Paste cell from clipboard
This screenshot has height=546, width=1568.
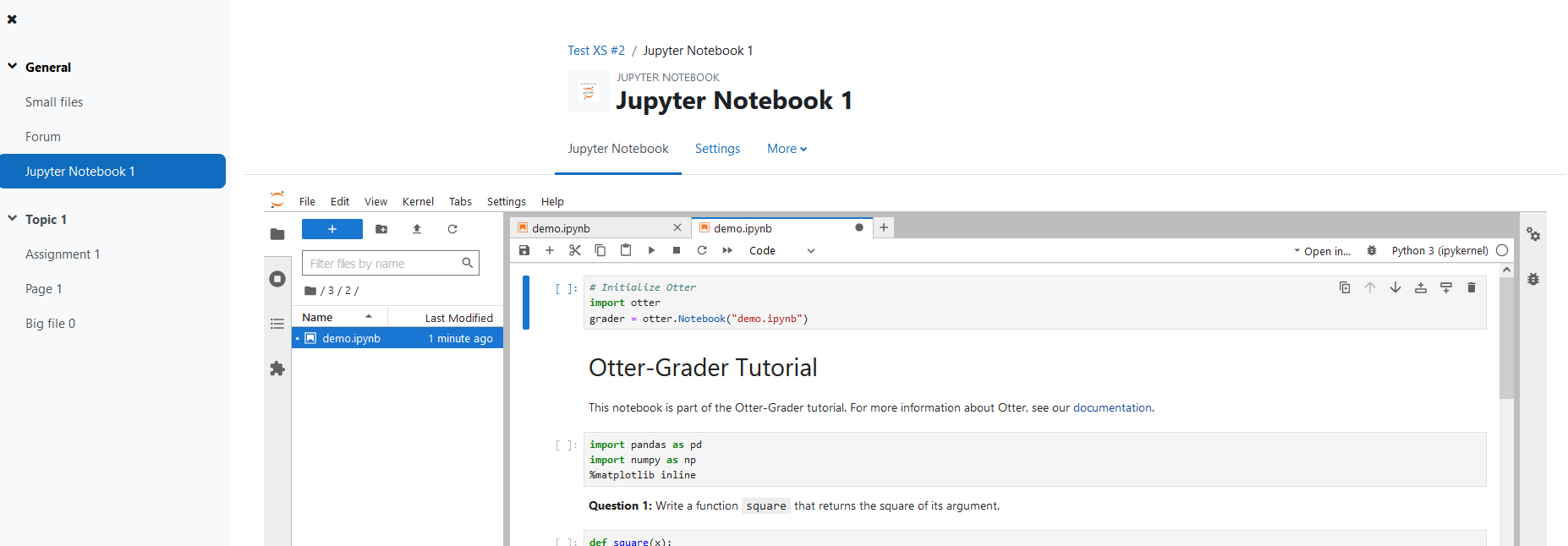(626, 250)
